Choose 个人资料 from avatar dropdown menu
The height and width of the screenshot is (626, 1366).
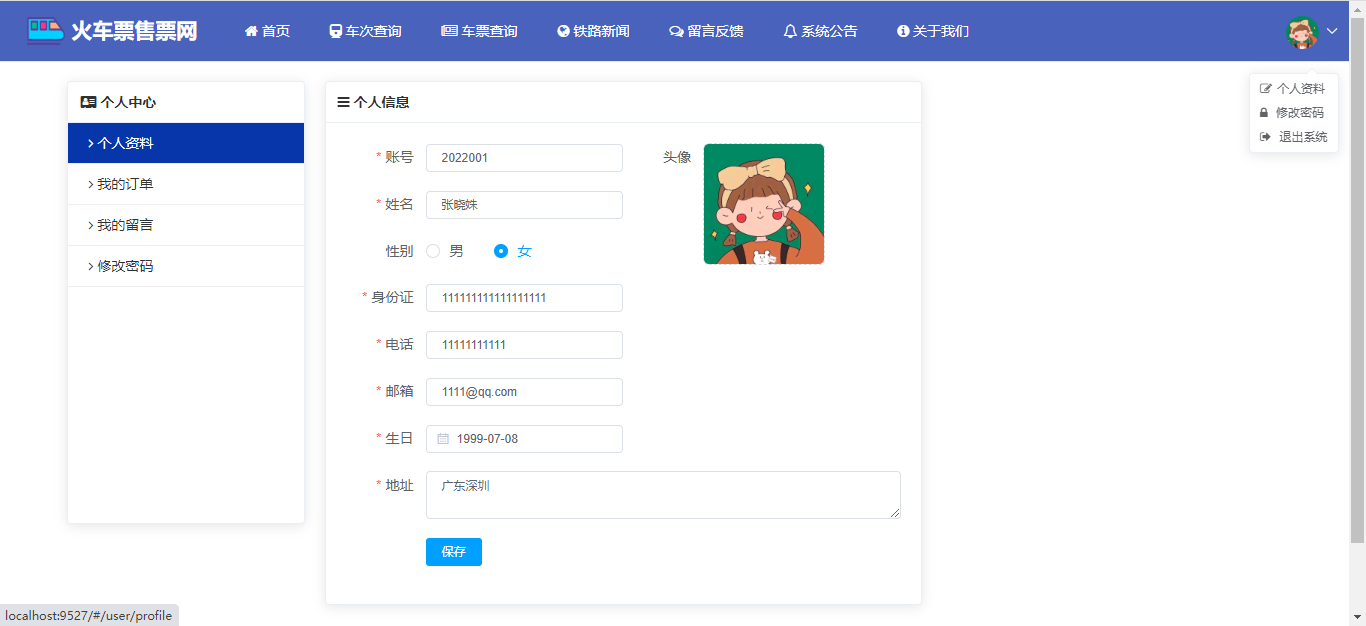click(x=1293, y=88)
